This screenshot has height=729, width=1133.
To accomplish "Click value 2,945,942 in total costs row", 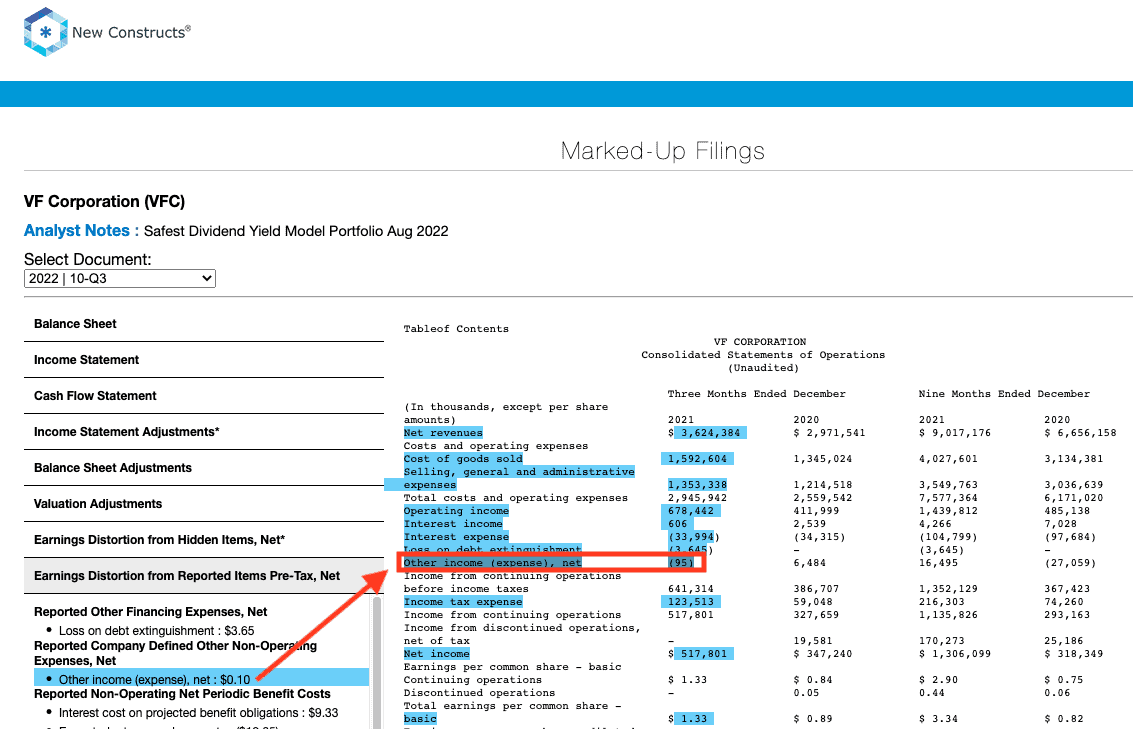I will click(x=697, y=498).
